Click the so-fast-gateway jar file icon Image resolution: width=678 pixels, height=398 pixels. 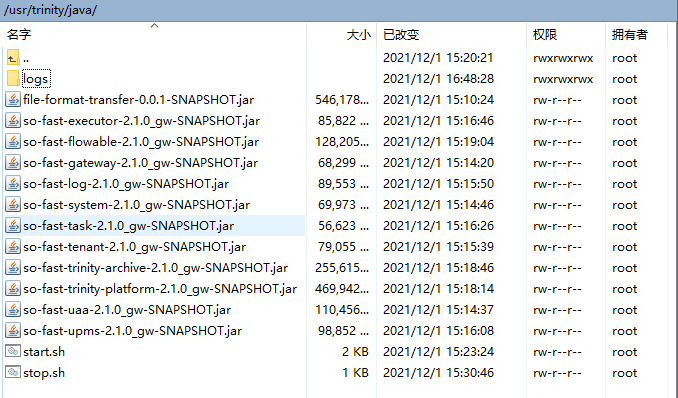click(13, 163)
